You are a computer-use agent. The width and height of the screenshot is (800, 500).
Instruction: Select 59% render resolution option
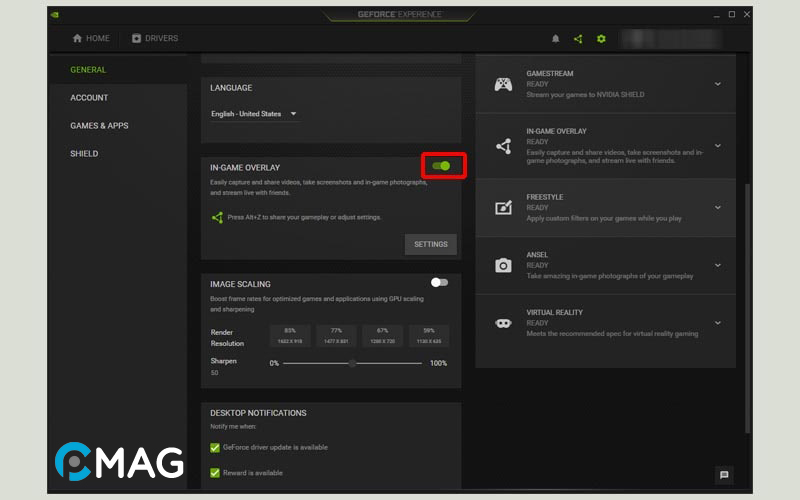(429, 336)
